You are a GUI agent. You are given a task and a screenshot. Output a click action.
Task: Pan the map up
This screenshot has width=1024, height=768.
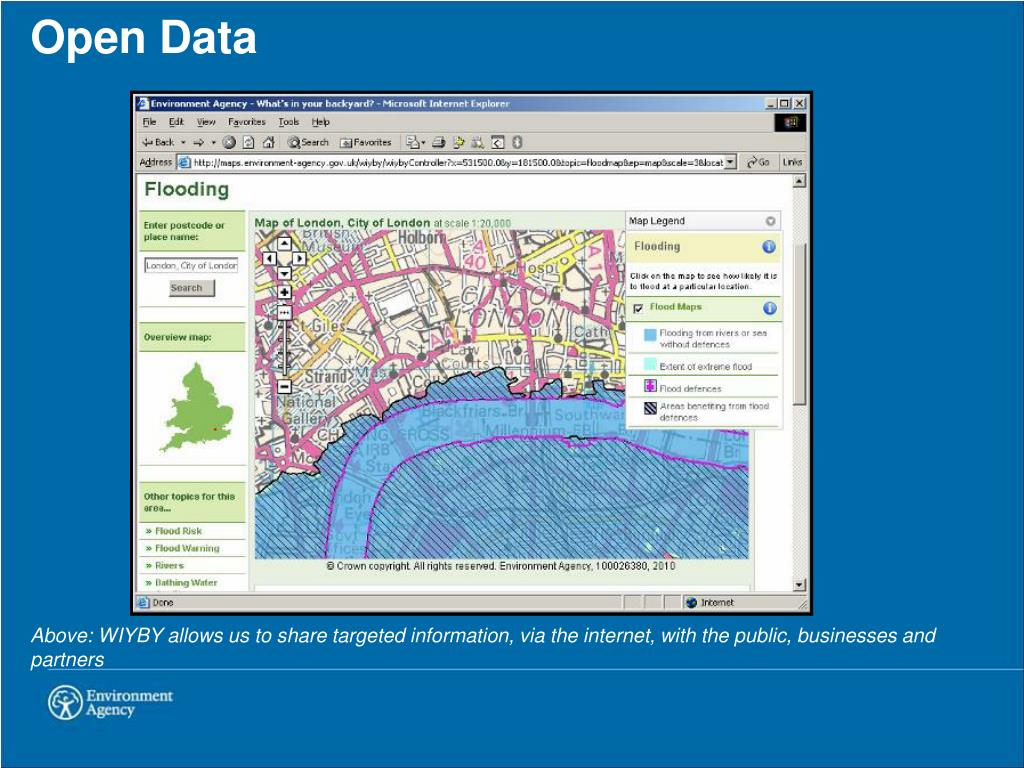pyautogui.click(x=284, y=244)
